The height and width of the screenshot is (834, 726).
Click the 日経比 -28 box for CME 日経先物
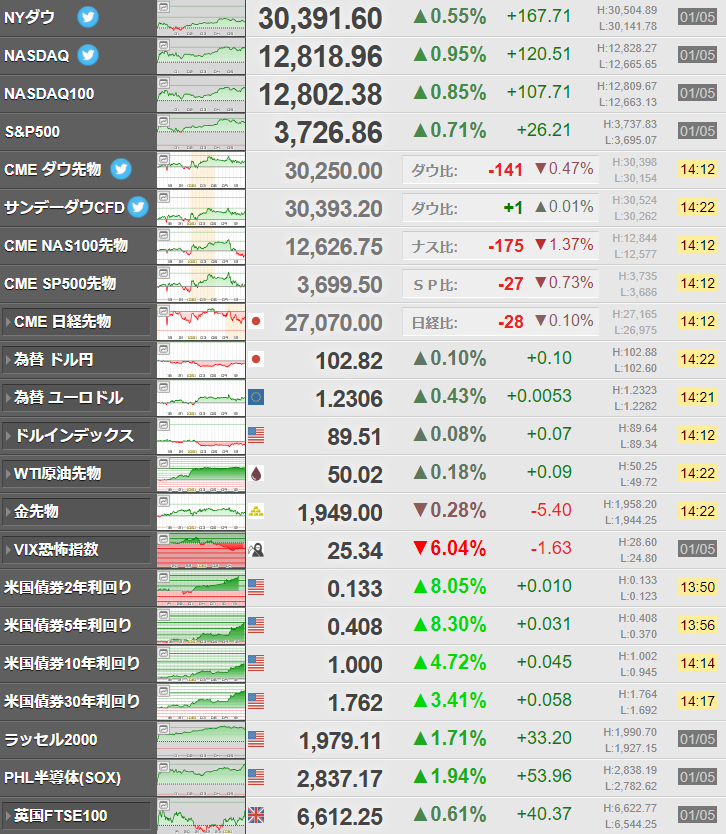click(x=500, y=322)
